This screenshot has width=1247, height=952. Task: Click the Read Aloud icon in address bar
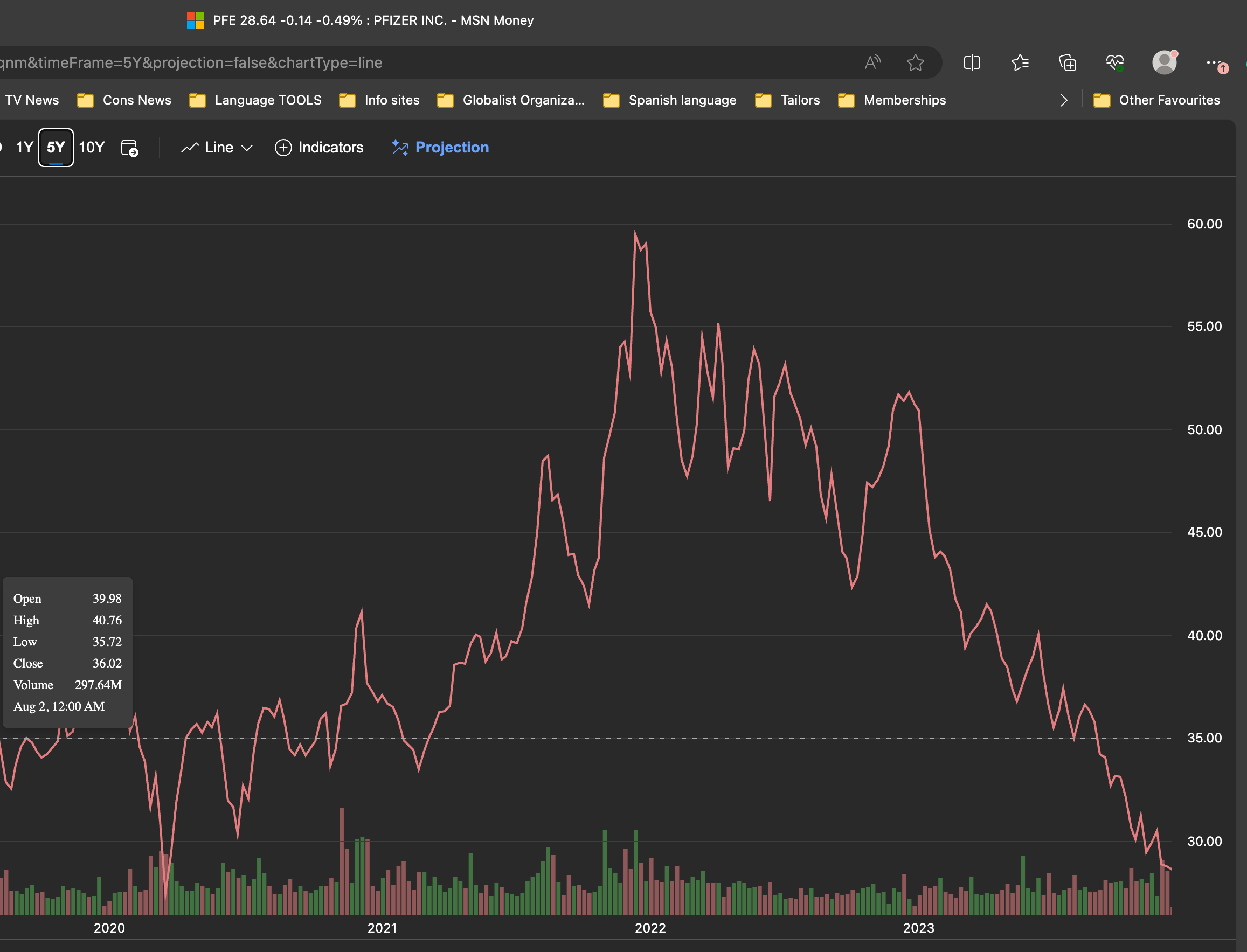[872, 62]
